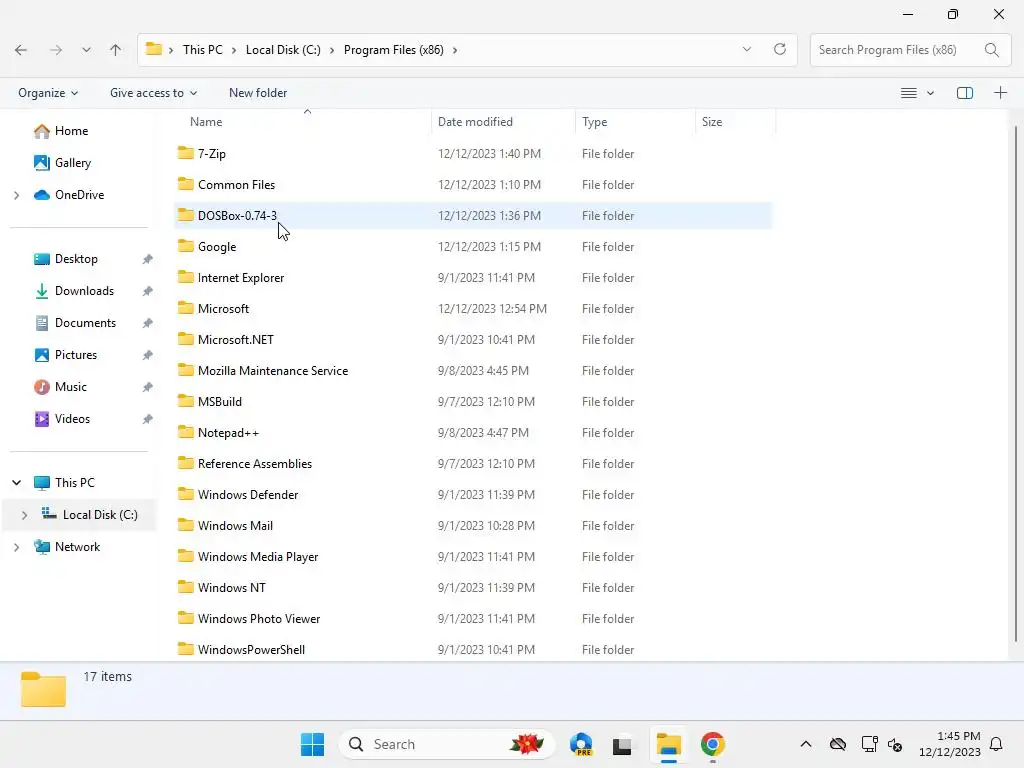
Task: Click Local Disk (C:) in breadcrumb
Action: click(x=283, y=50)
